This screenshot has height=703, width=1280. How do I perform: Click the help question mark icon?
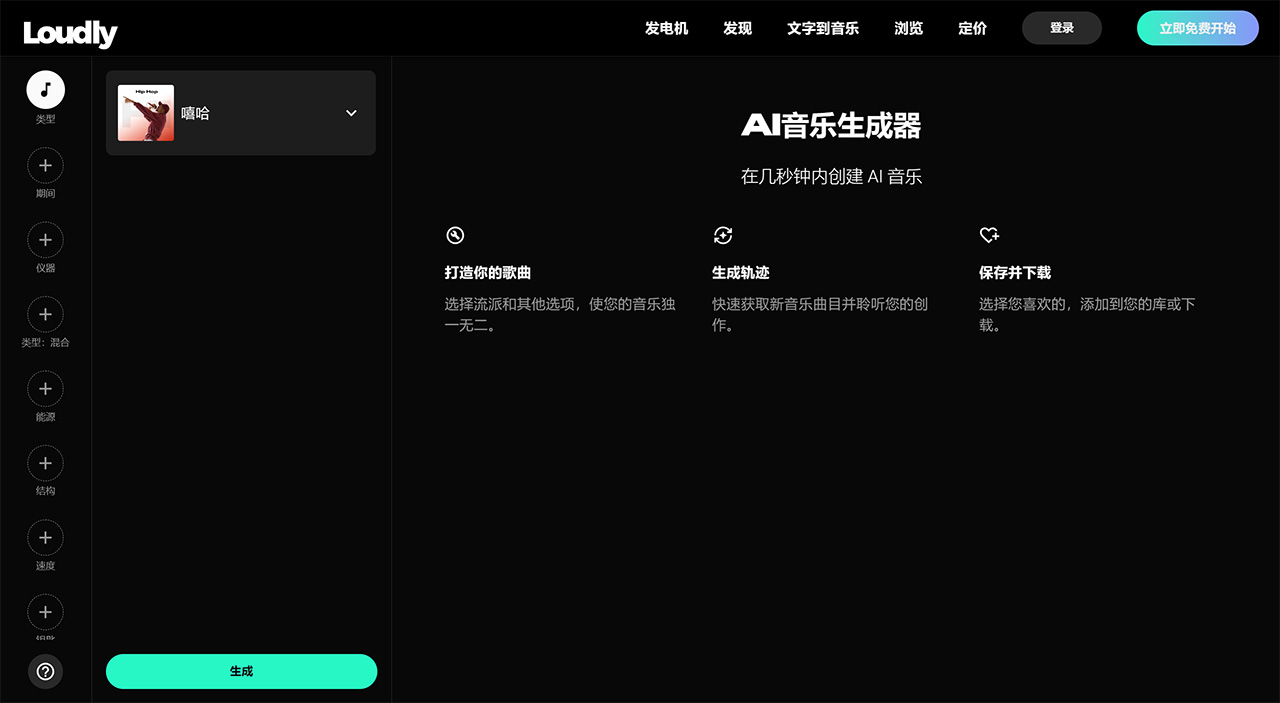[x=45, y=672]
